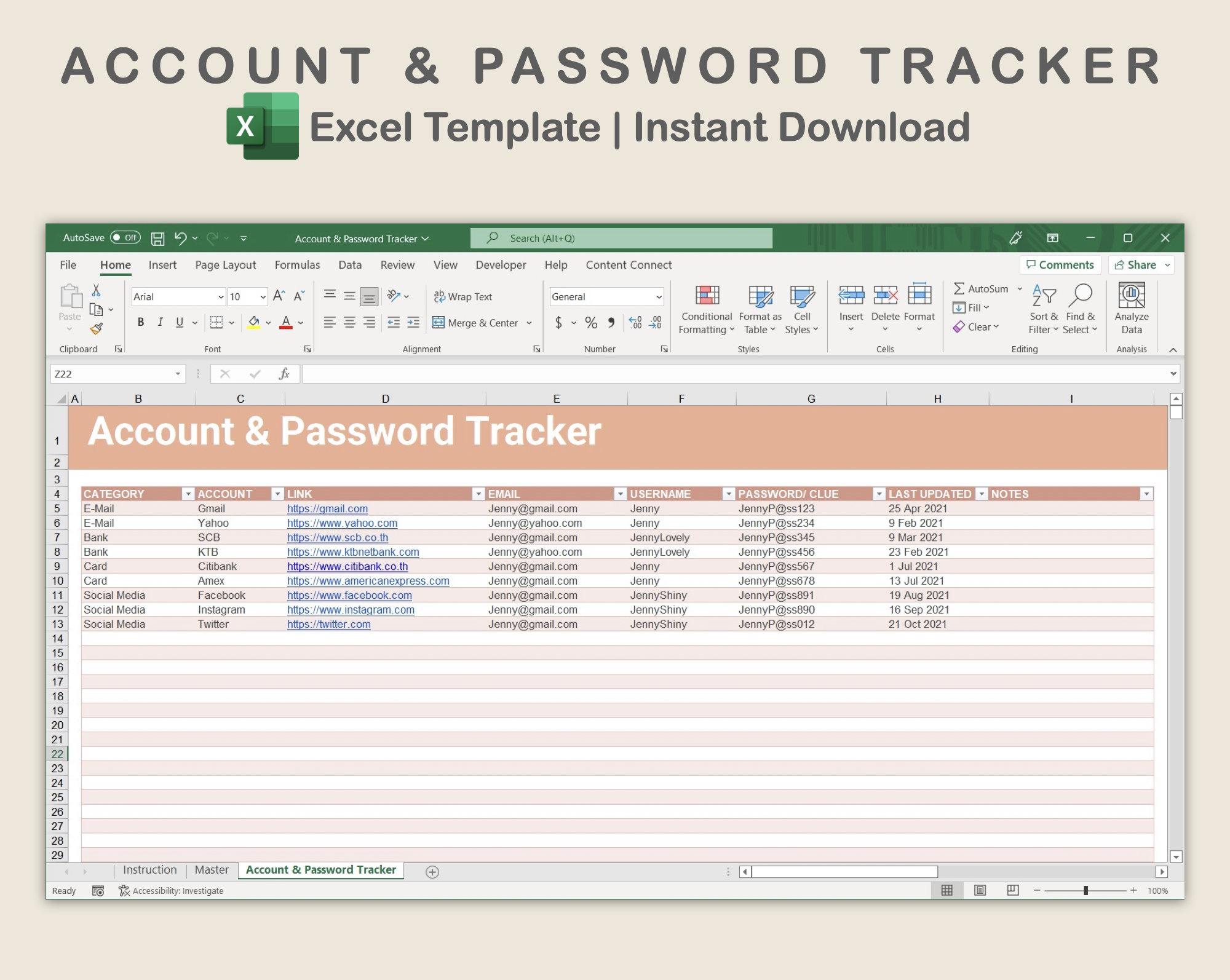Image resolution: width=1230 pixels, height=980 pixels.
Task: Open the https://gmail.com link
Action: click(x=327, y=508)
